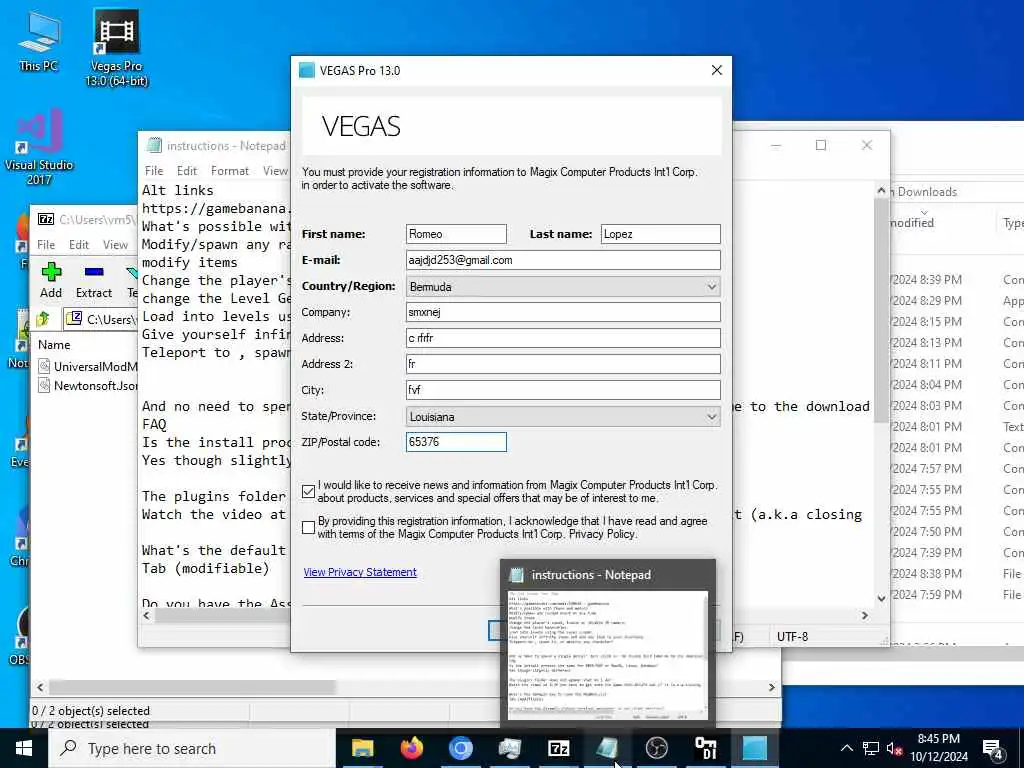Click the Last name input field

[660, 234]
